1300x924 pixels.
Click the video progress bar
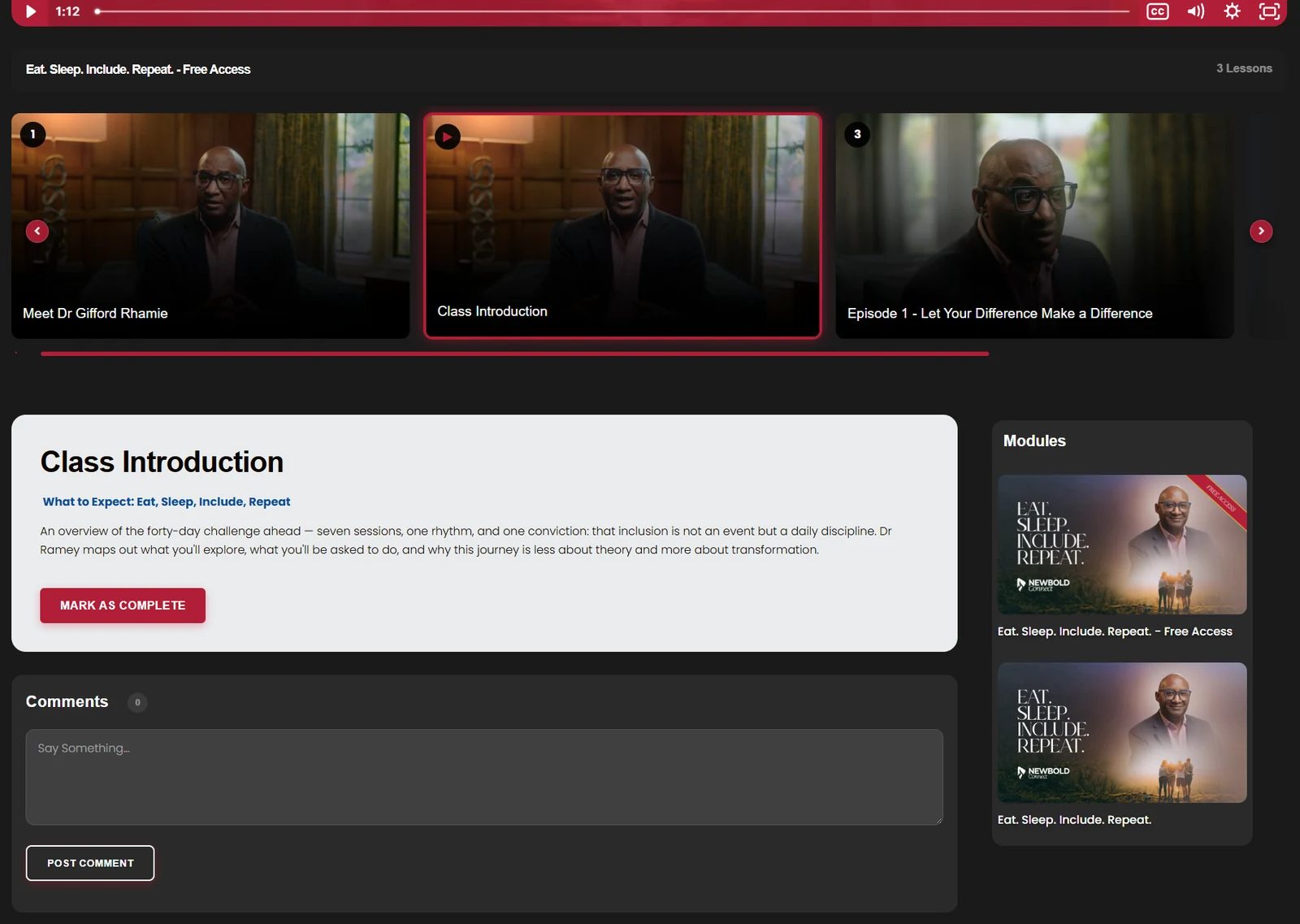pyautogui.click(x=612, y=11)
